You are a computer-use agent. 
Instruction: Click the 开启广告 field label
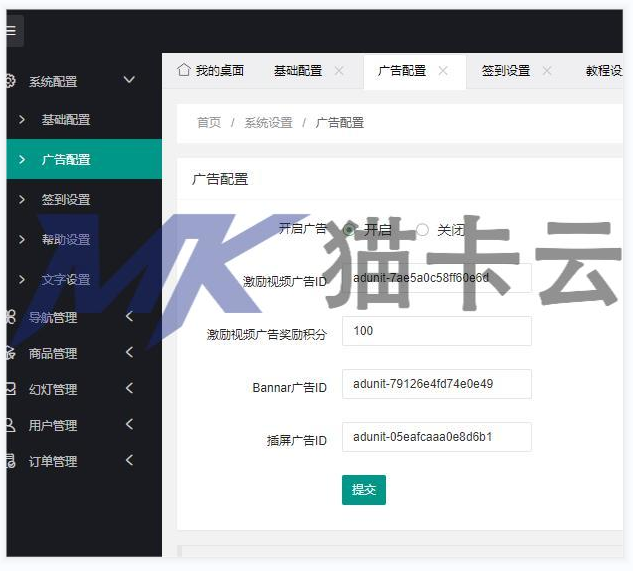pyautogui.click(x=303, y=229)
